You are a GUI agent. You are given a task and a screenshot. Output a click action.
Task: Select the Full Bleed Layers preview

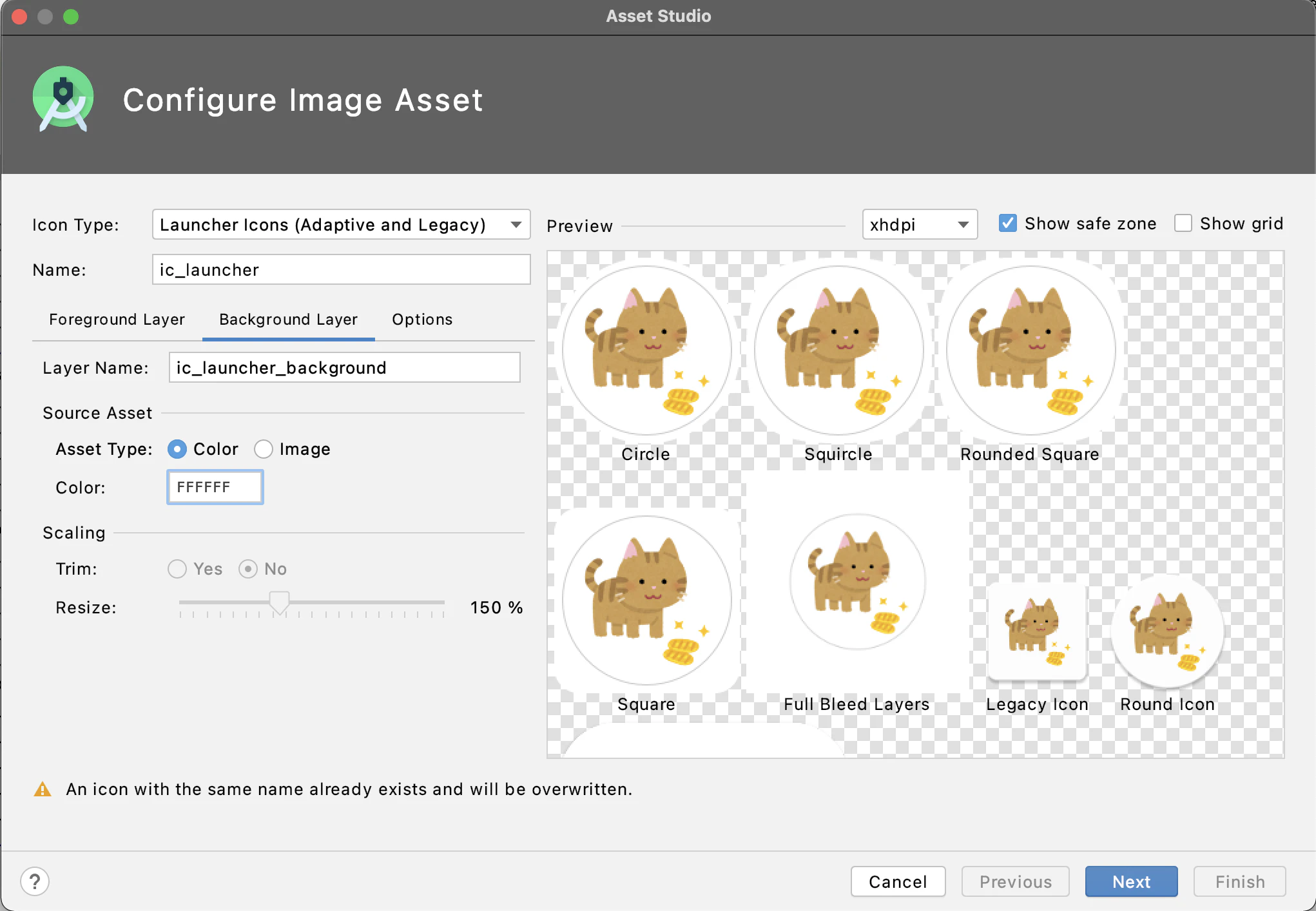[857, 582]
